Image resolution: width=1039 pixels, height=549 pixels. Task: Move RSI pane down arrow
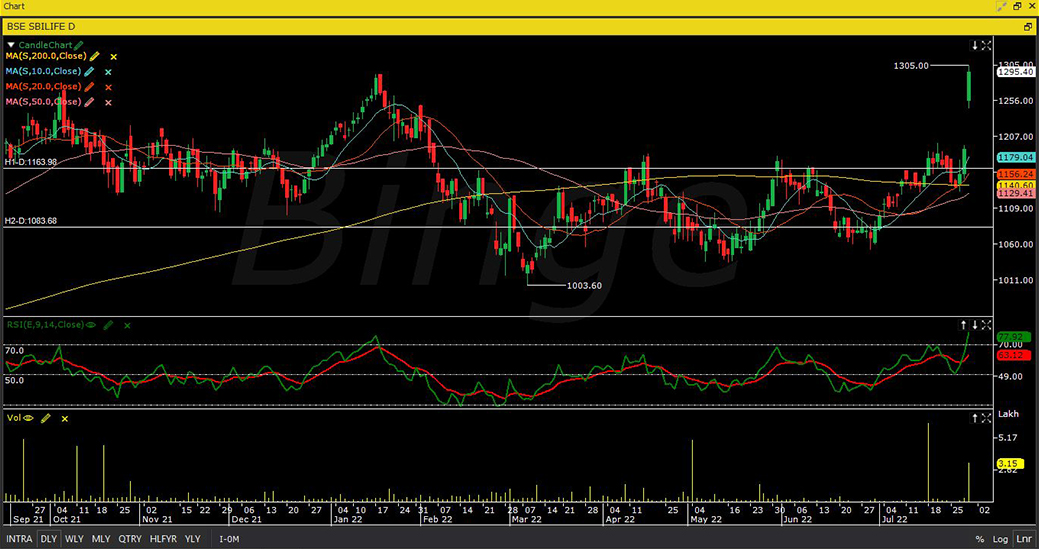(975, 325)
